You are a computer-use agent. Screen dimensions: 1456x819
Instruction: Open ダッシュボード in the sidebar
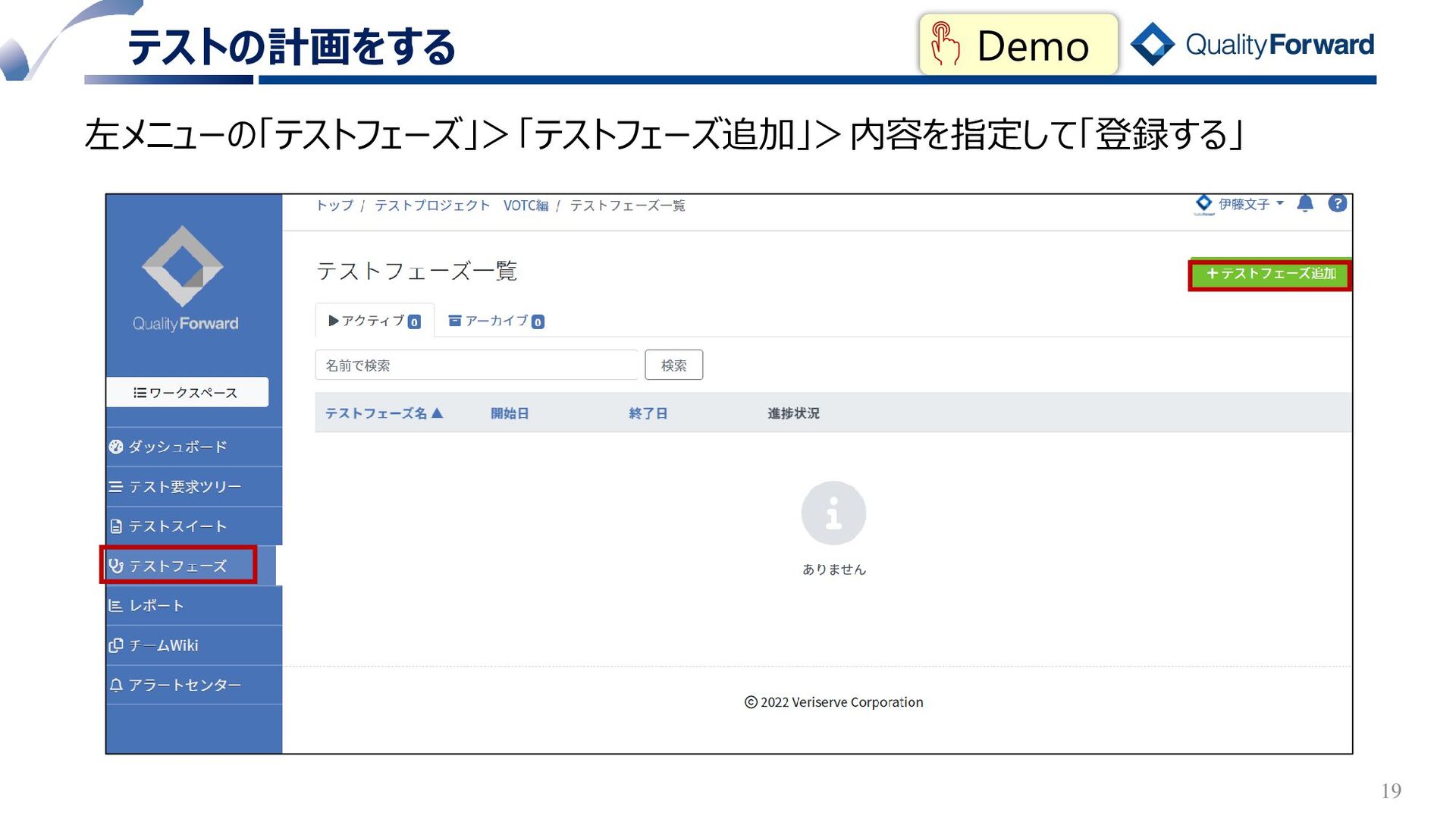(x=177, y=447)
